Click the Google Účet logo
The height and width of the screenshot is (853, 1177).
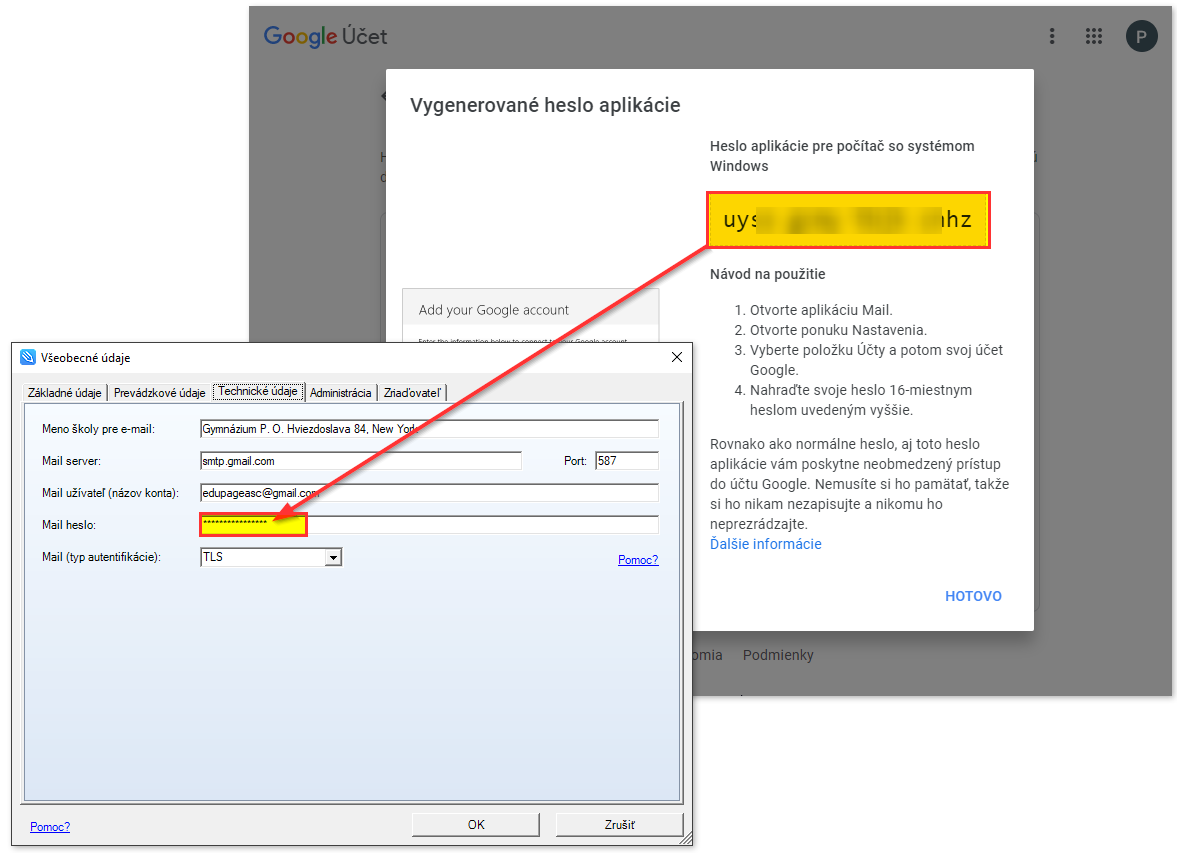[x=325, y=36]
